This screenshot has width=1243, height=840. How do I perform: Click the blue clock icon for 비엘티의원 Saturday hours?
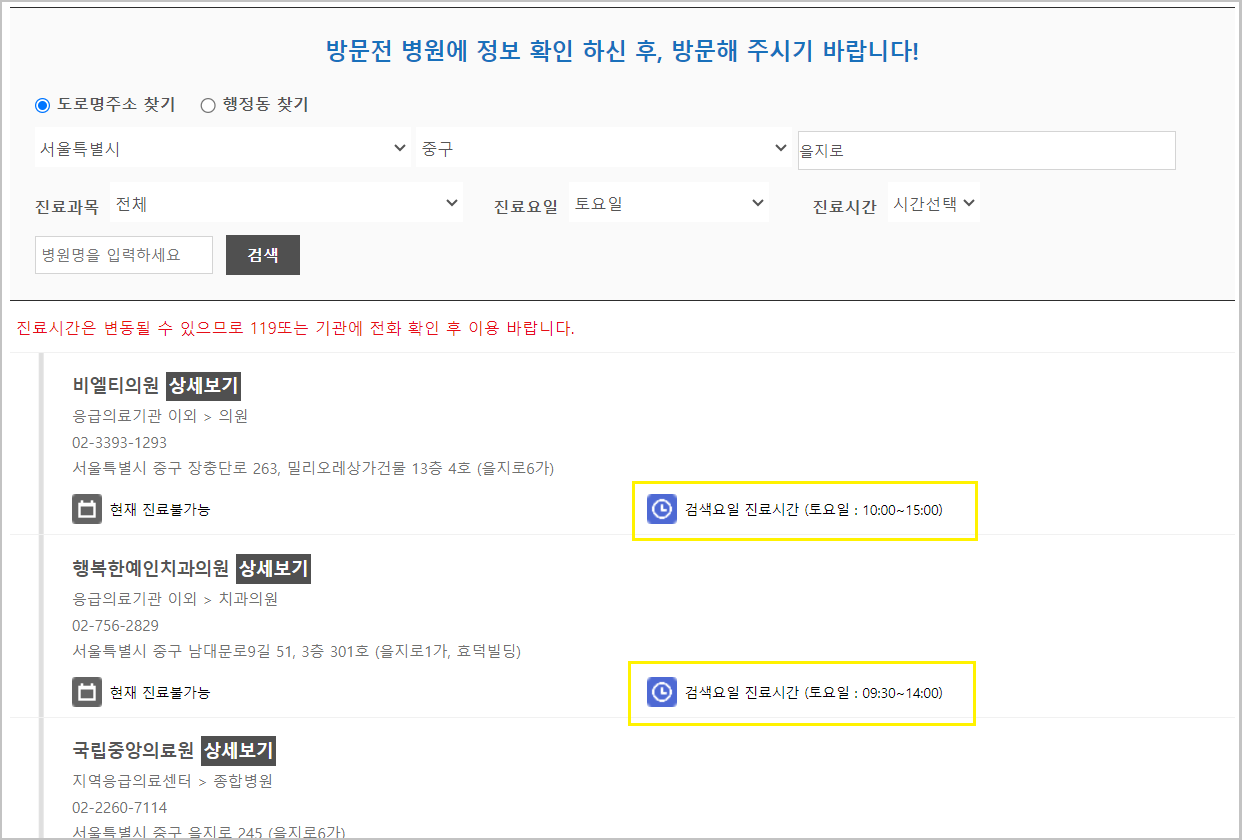tap(661, 510)
